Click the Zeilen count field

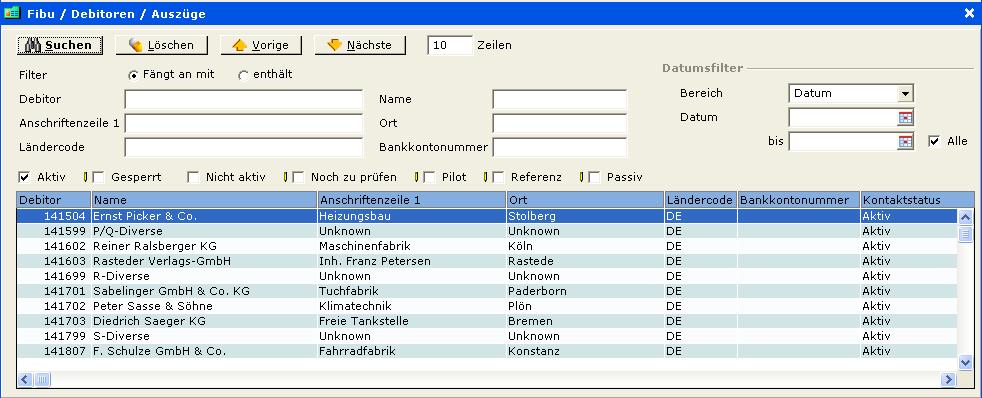click(x=450, y=45)
